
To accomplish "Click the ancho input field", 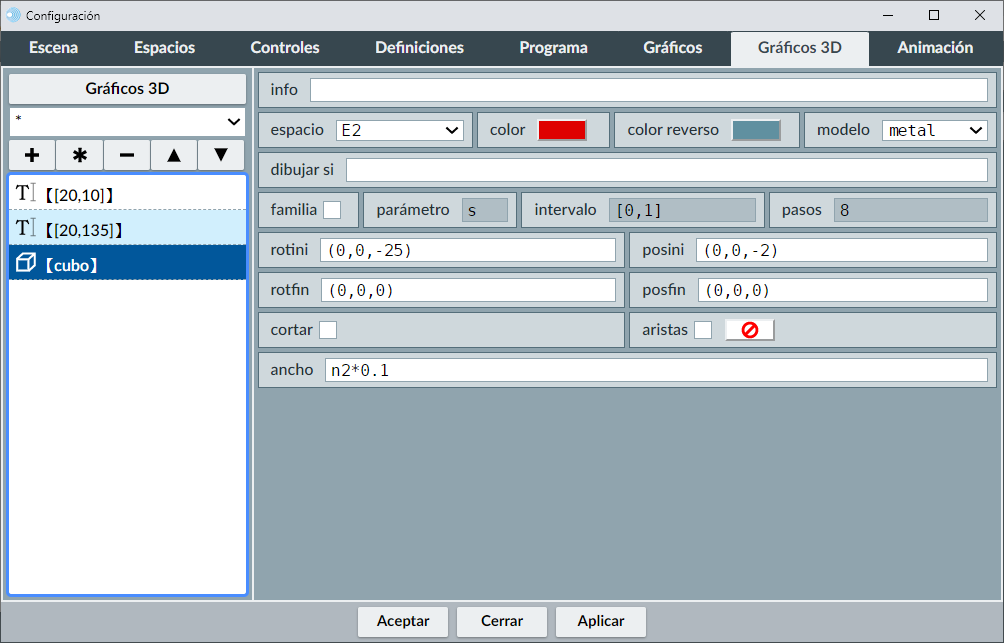I will tap(655, 370).
